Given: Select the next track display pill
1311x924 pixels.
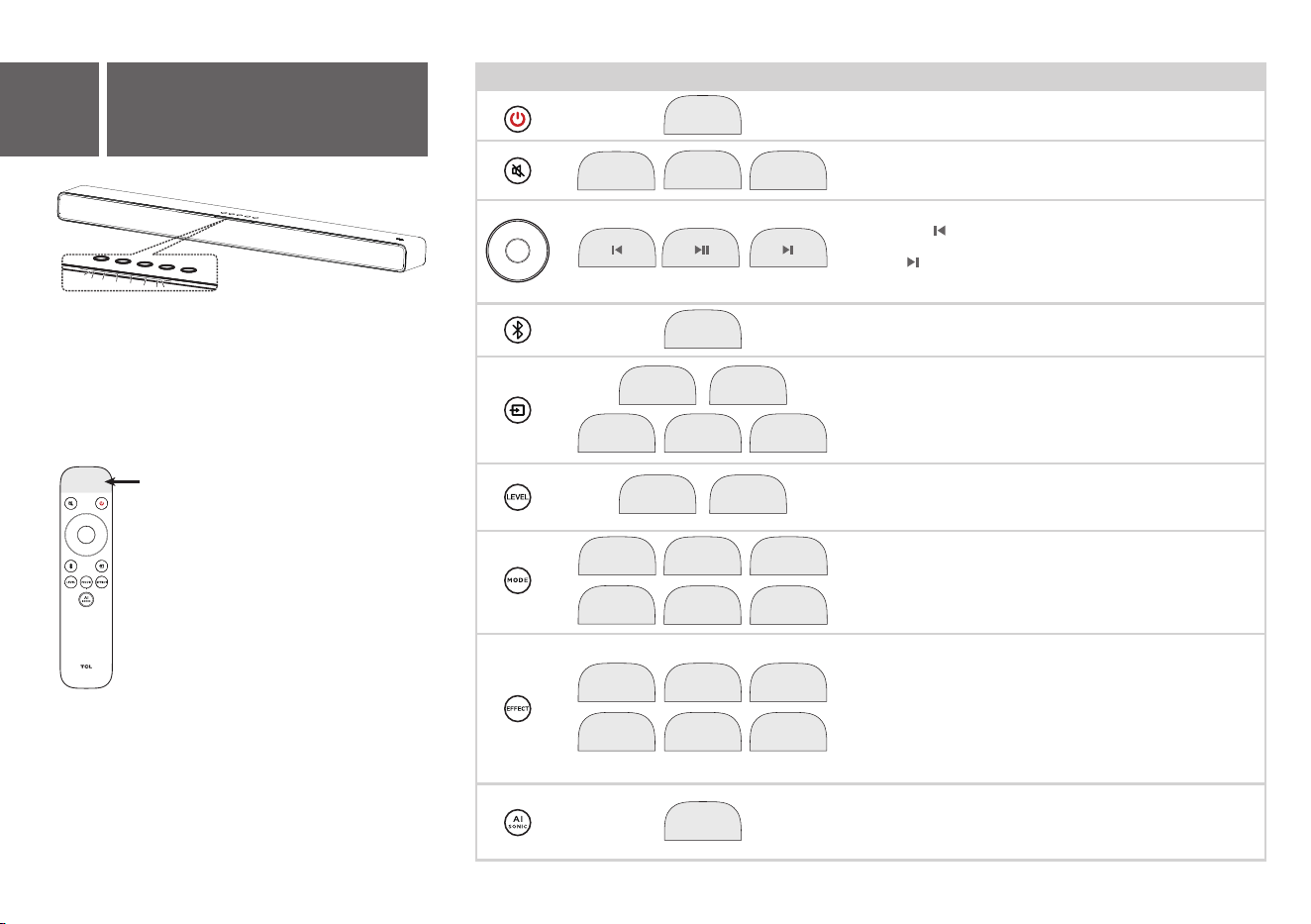Looking at the screenshot, I should pos(788,249).
